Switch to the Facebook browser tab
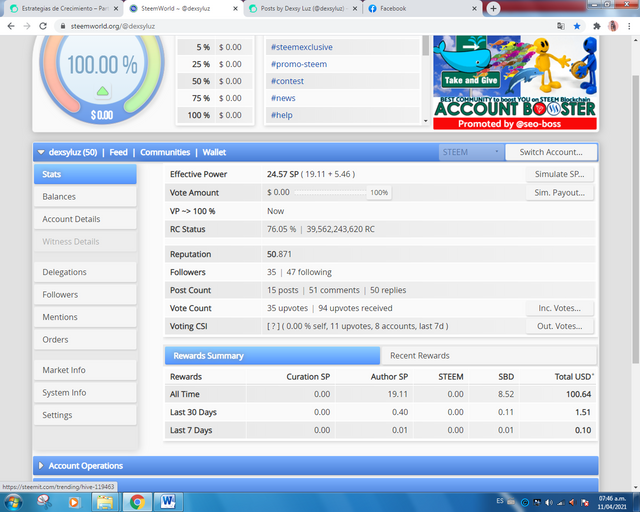Image resolution: width=640 pixels, height=512 pixels. pyautogui.click(x=420, y=9)
